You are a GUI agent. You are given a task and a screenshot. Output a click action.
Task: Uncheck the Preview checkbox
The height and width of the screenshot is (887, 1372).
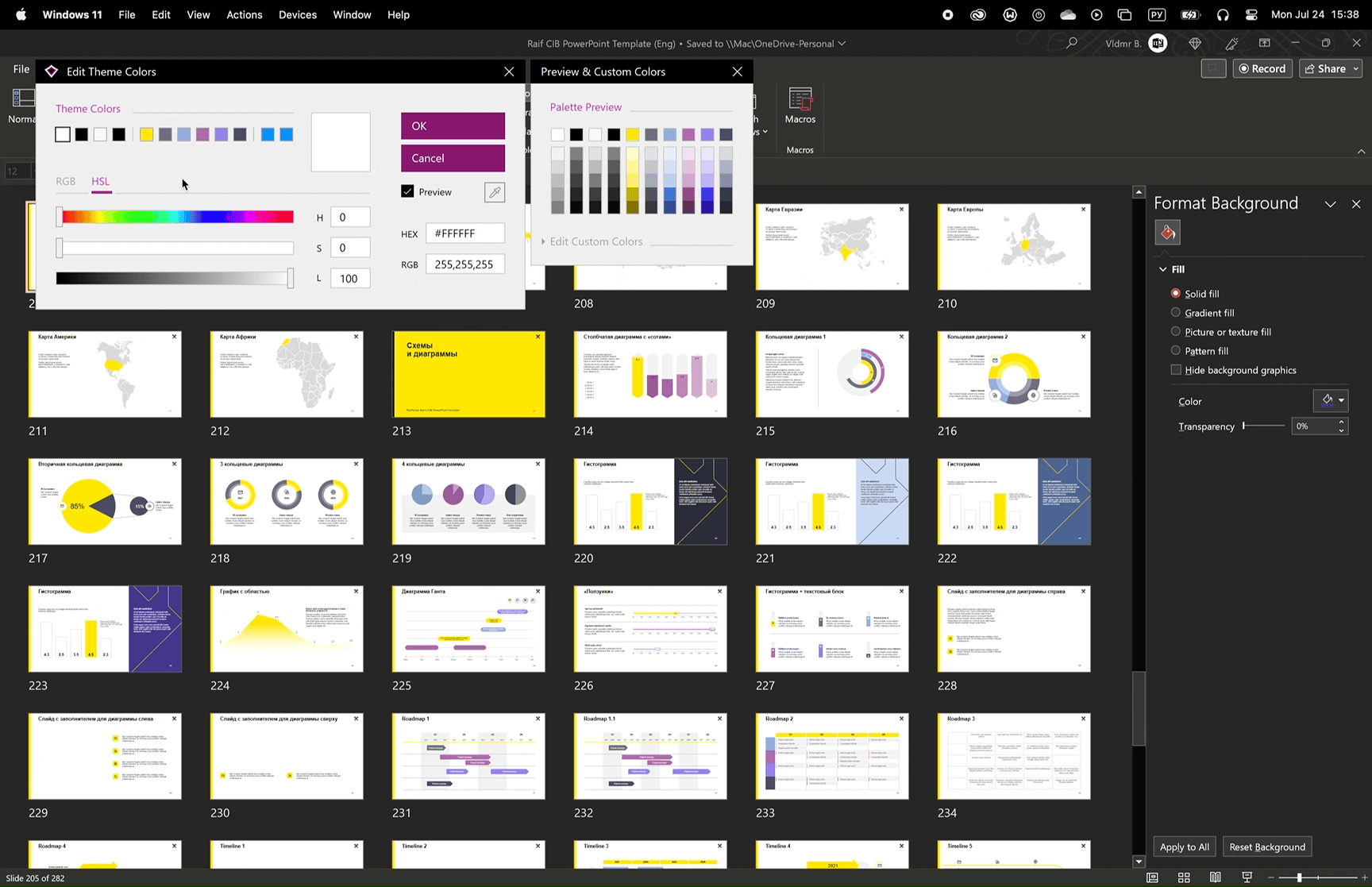(x=408, y=191)
